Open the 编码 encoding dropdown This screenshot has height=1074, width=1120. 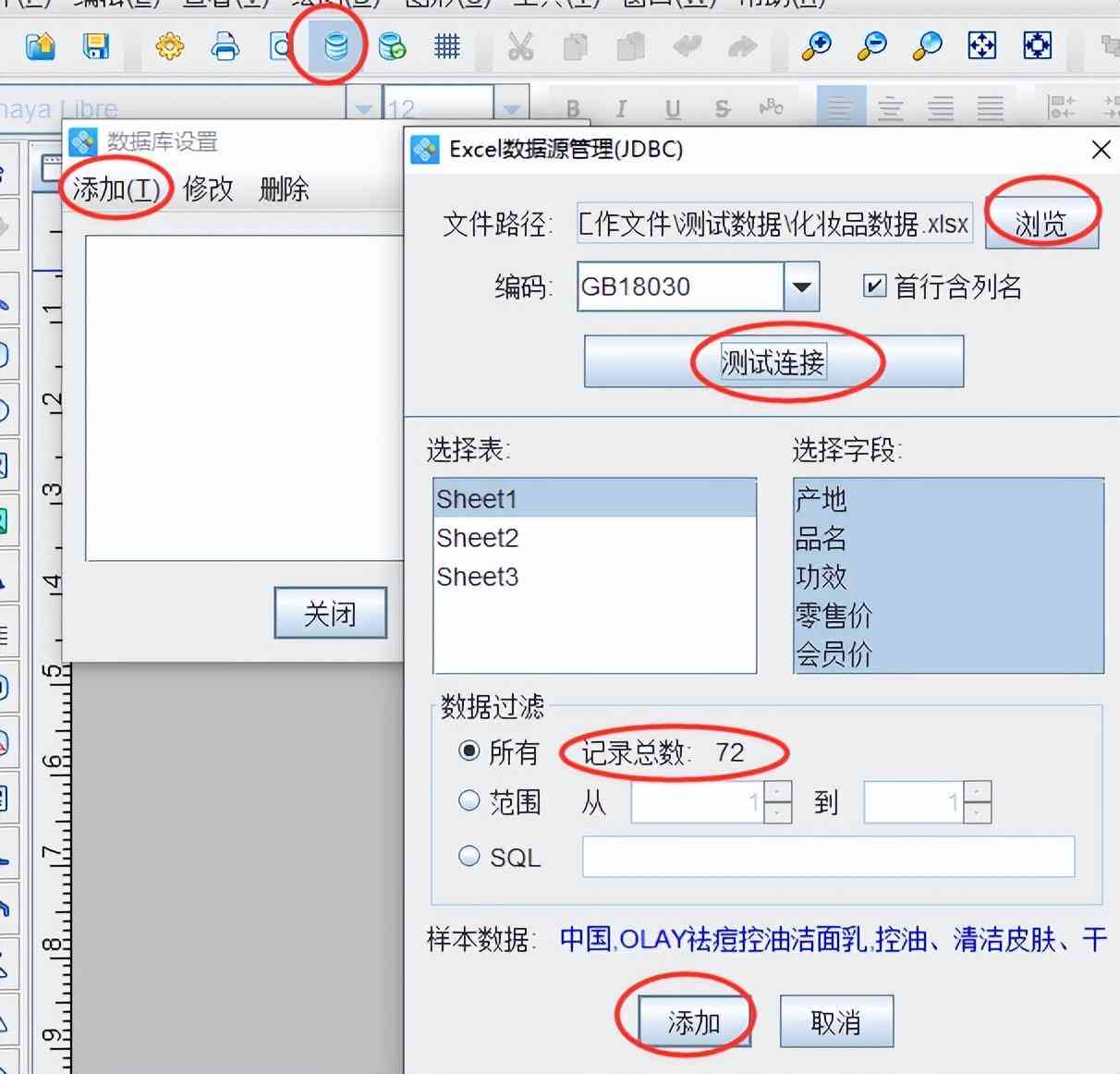pyautogui.click(x=803, y=287)
